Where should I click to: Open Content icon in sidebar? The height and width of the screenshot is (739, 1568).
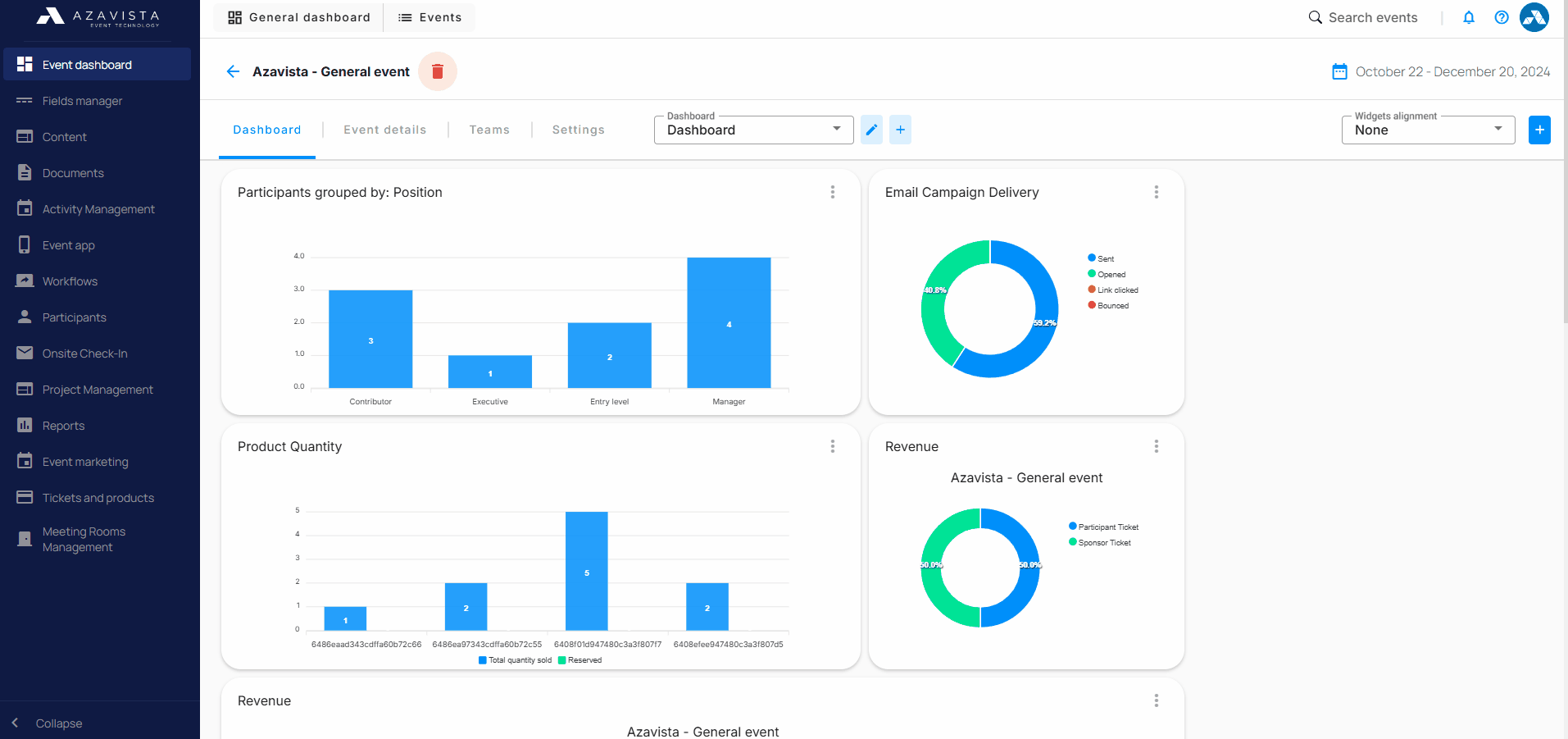25,137
